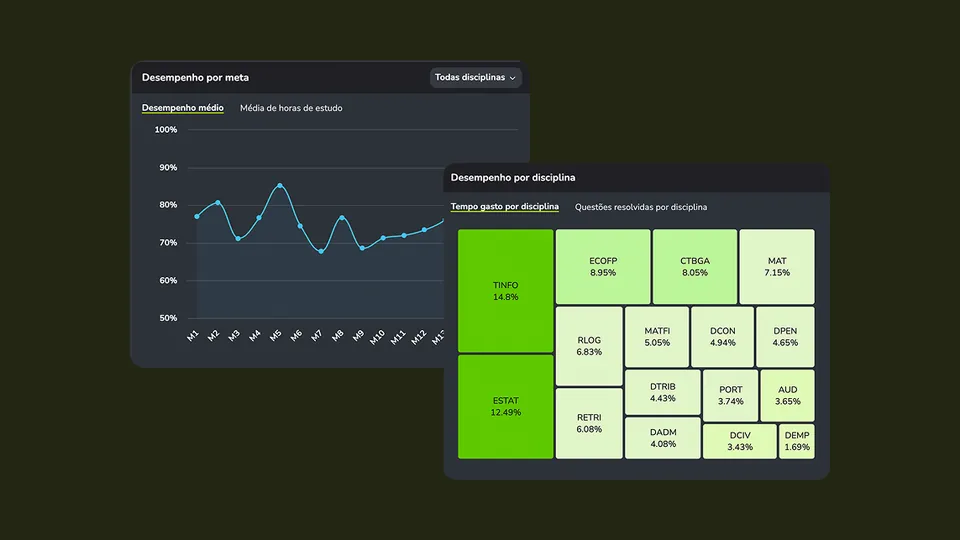The width and height of the screenshot is (960, 540).
Task: Click the M5 x-axis label
Action: point(276,336)
